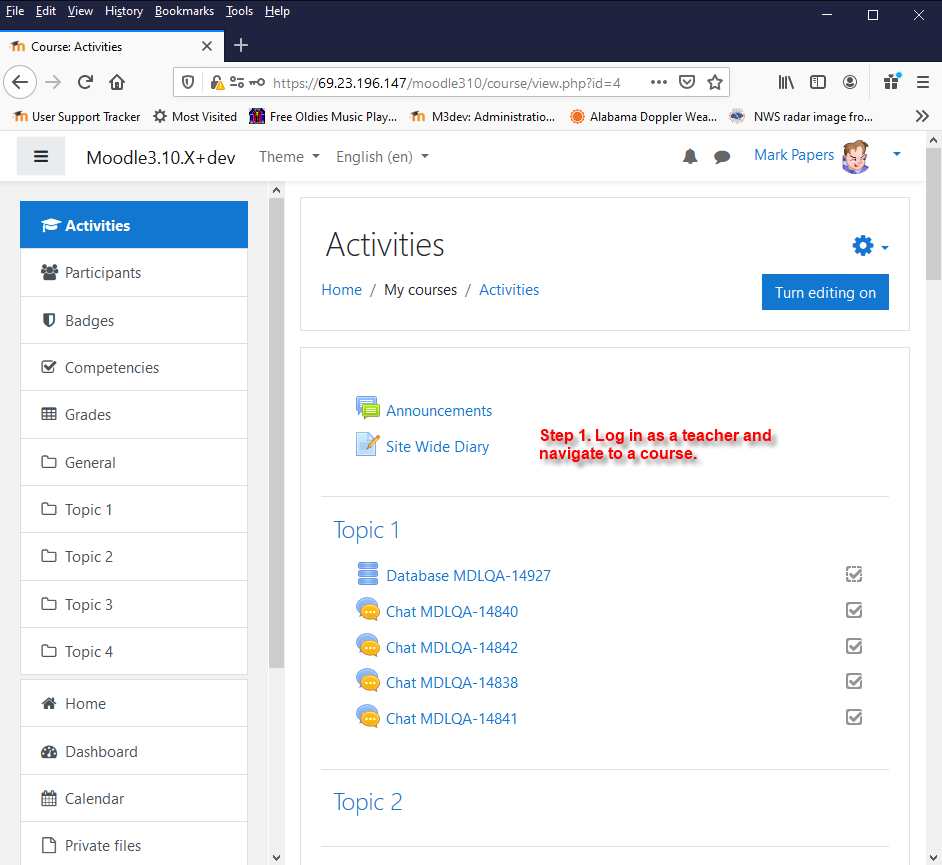The image size is (942, 865).
Task: Click the main page vertical scrollbar thumb
Action: [x=933, y=215]
